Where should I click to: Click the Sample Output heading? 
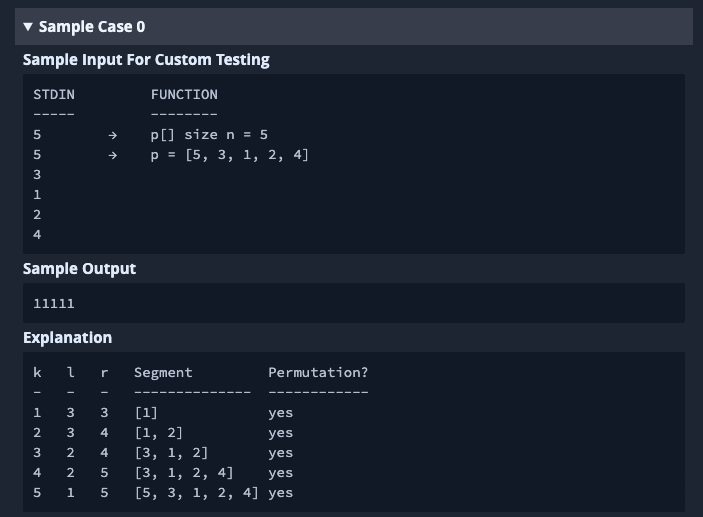click(79, 269)
